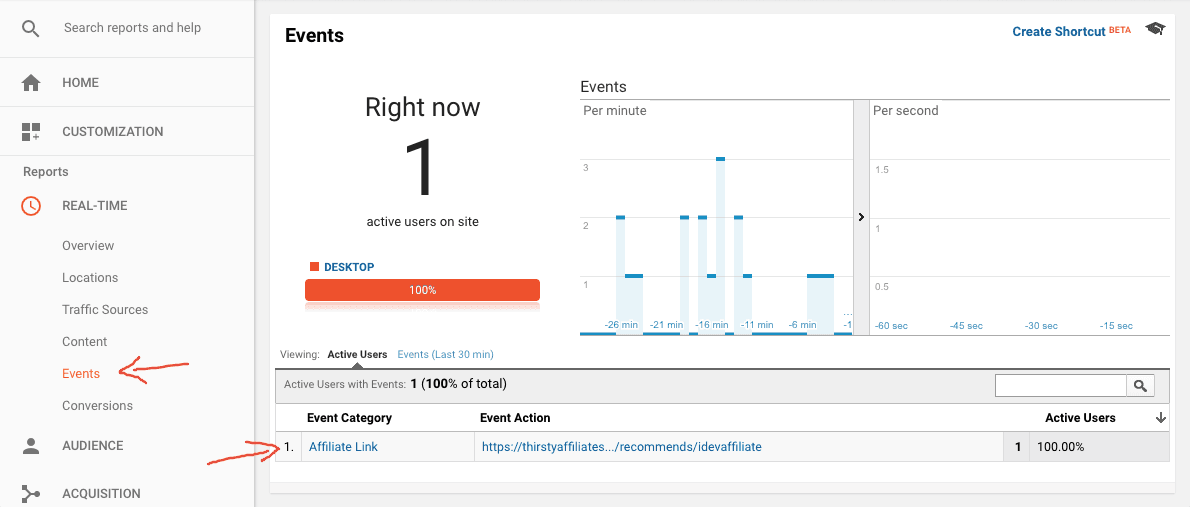Expand the per-second chart arrow

(x=861, y=217)
